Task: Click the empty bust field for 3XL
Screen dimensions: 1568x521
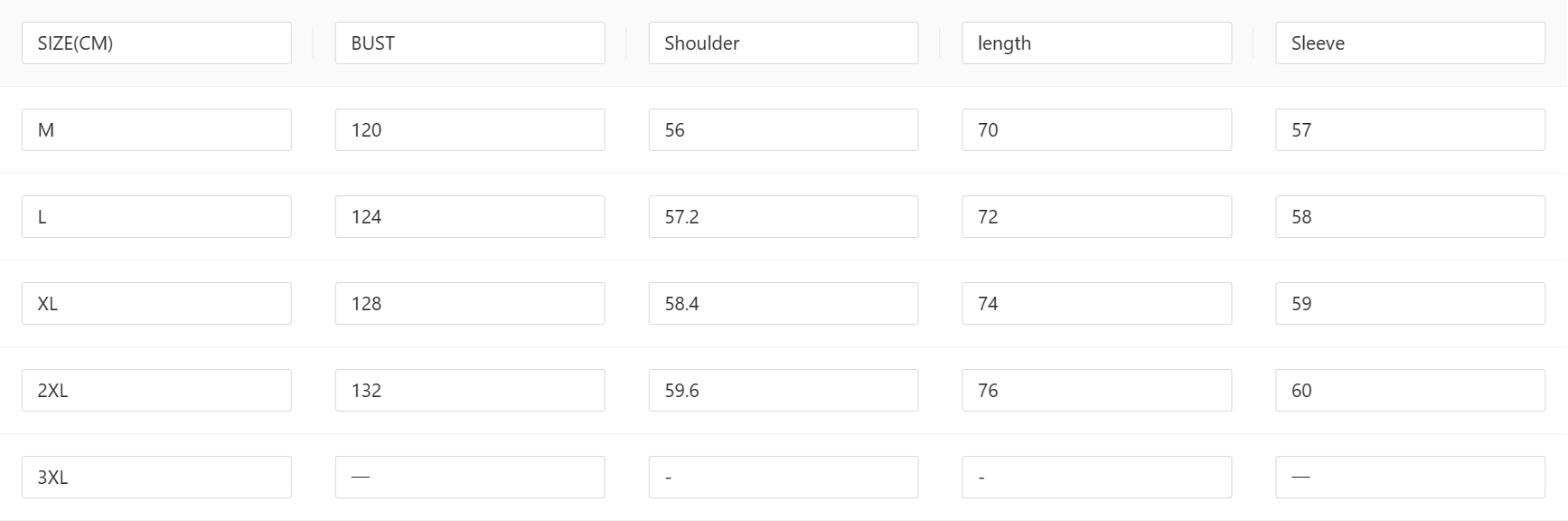Action: point(470,478)
